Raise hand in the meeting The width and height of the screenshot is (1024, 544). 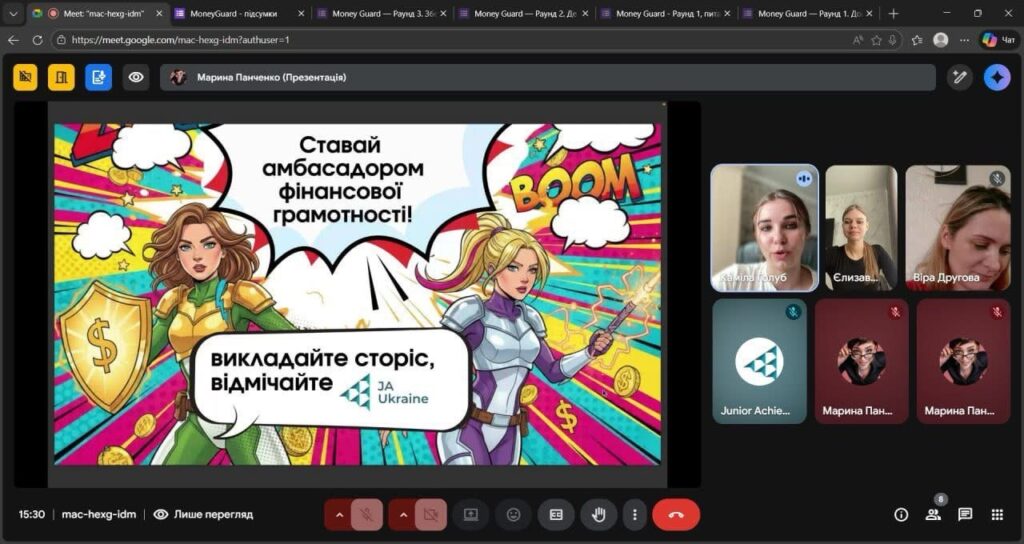599,514
